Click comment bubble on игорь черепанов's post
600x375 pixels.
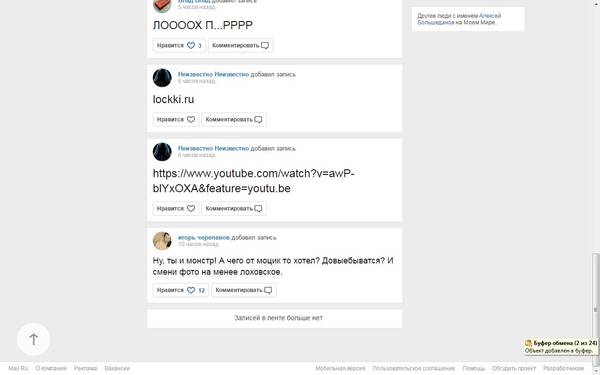point(268,290)
